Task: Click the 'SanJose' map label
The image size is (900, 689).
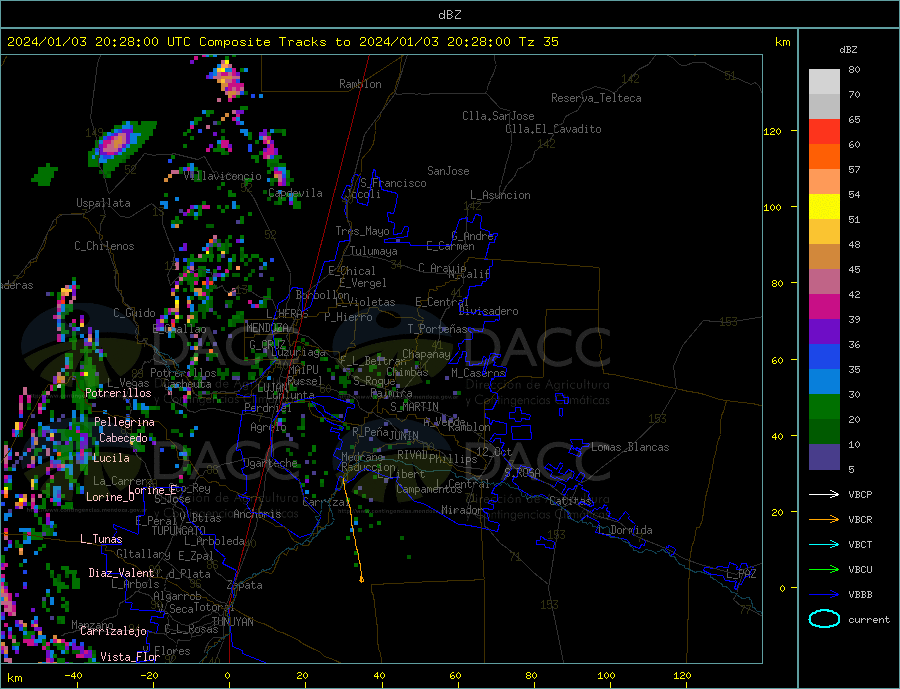Action: [448, 171]
